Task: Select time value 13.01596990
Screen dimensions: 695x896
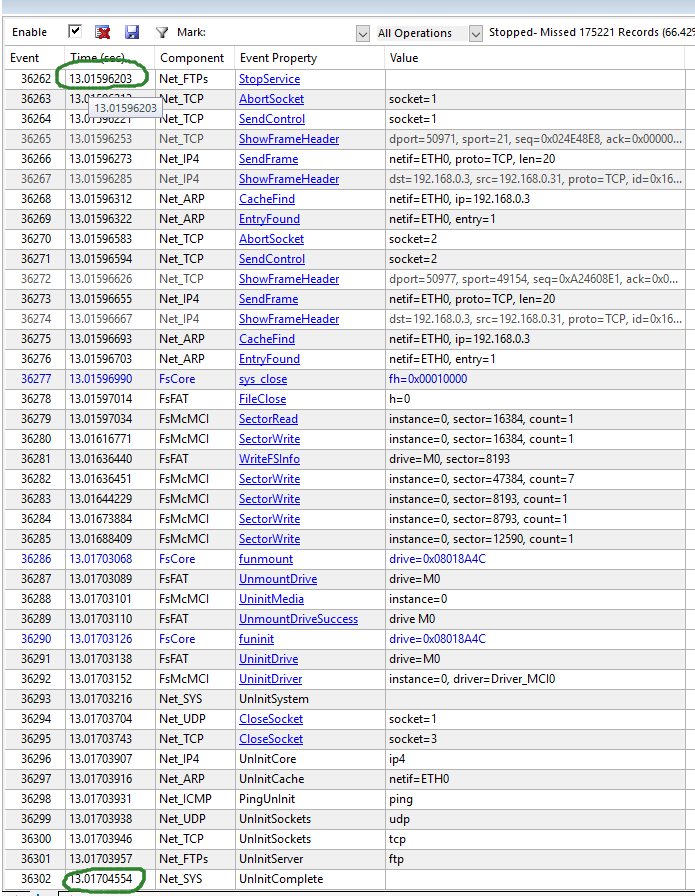Action: [x=101, y=379]
